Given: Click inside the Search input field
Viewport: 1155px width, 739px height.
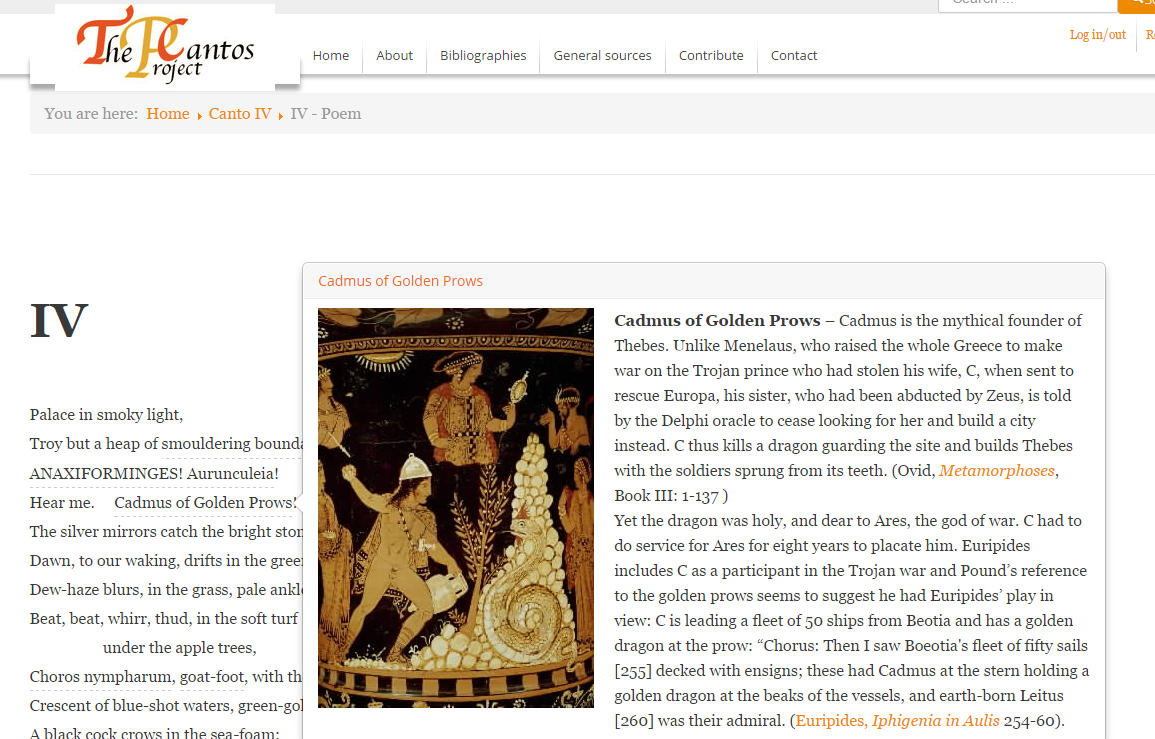Looking at the screenshot, I should click(x=1028, y=4).
